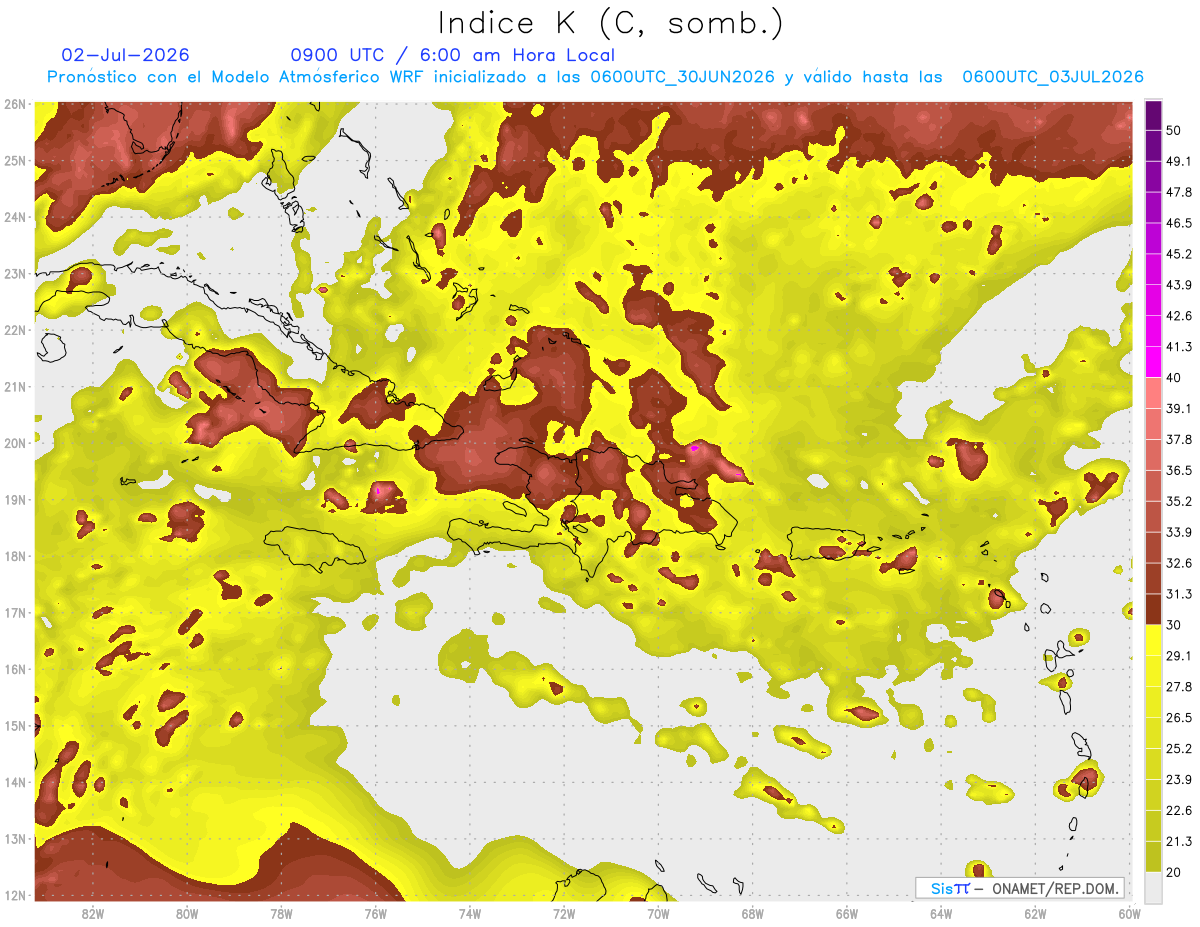Click the colorbar value 37.8
This screenshot has height=927, width=1200.
coord(1179,439)
